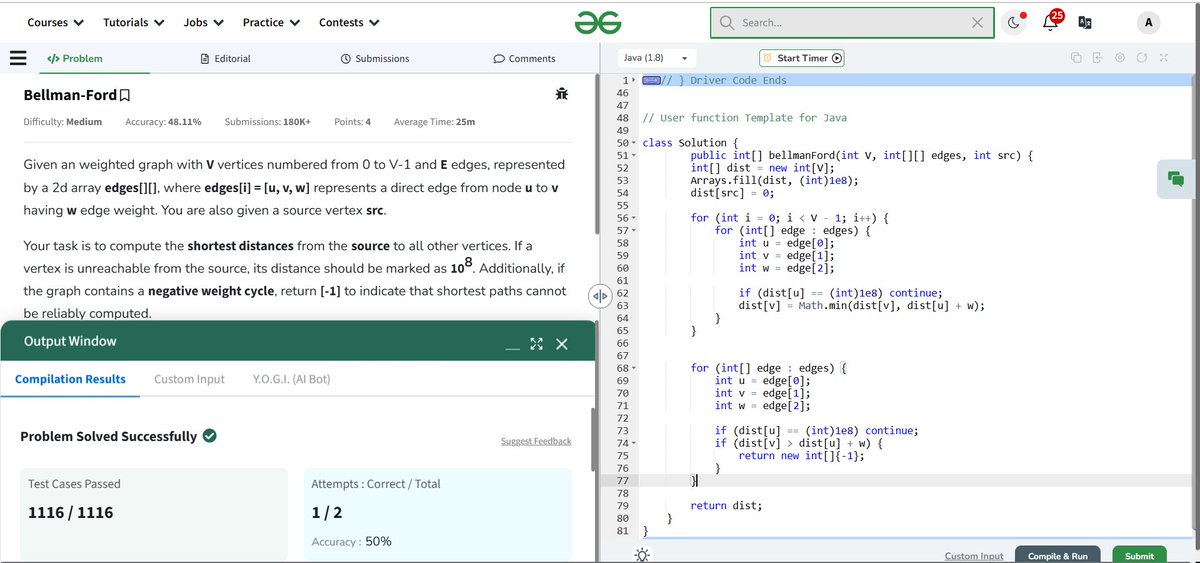Click Suggest Feedback link

coord(536,441)
